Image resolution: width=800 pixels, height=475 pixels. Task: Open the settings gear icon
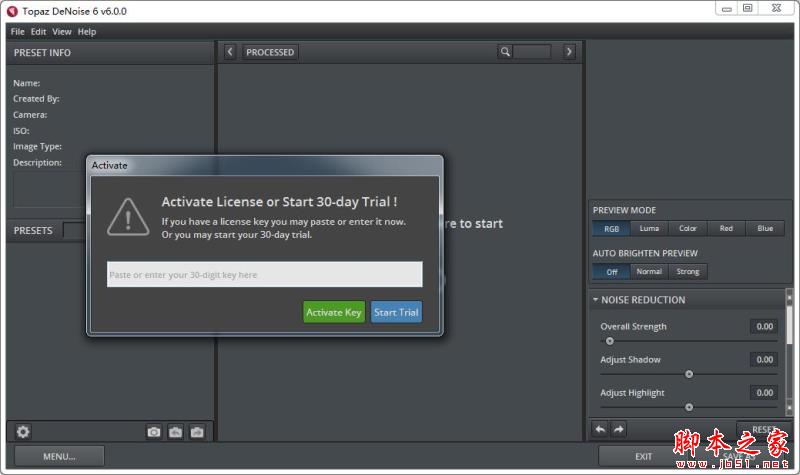23,432
